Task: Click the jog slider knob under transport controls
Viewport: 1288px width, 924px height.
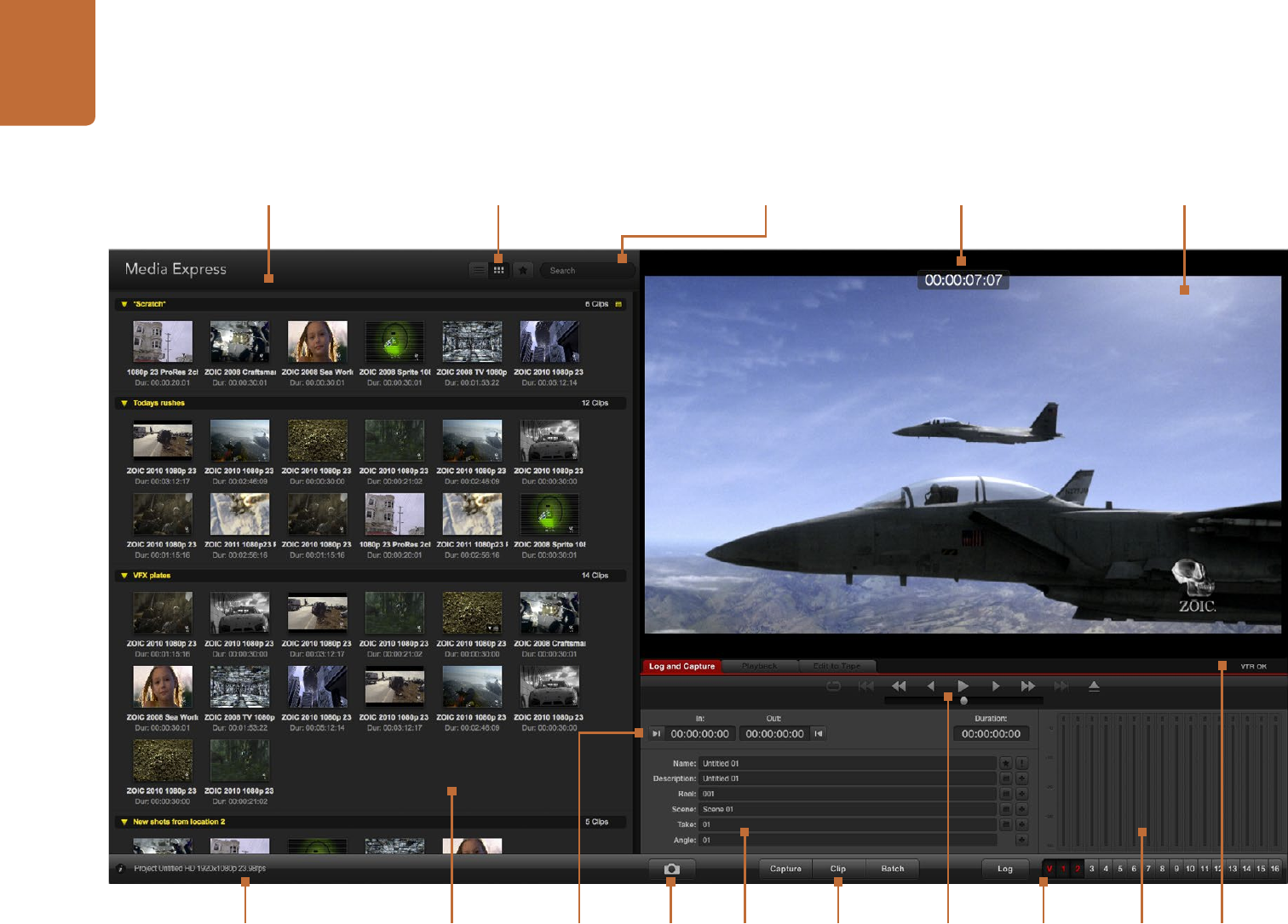Action: [963, 701]
